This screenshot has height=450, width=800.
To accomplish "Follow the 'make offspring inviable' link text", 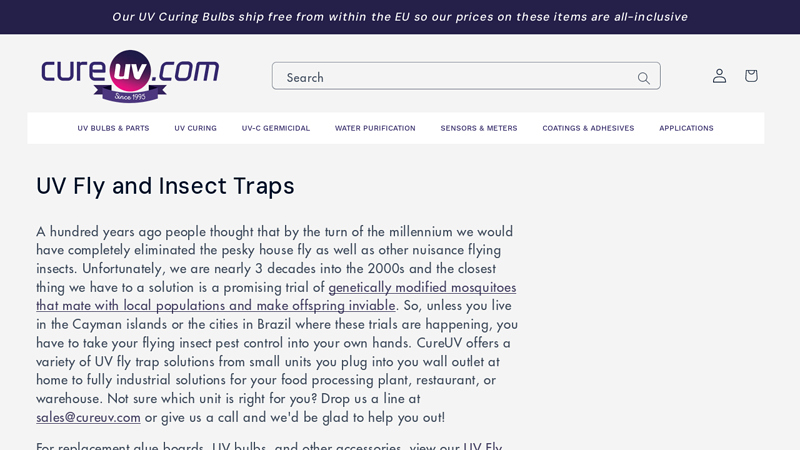I will click(x=326, y=306).
